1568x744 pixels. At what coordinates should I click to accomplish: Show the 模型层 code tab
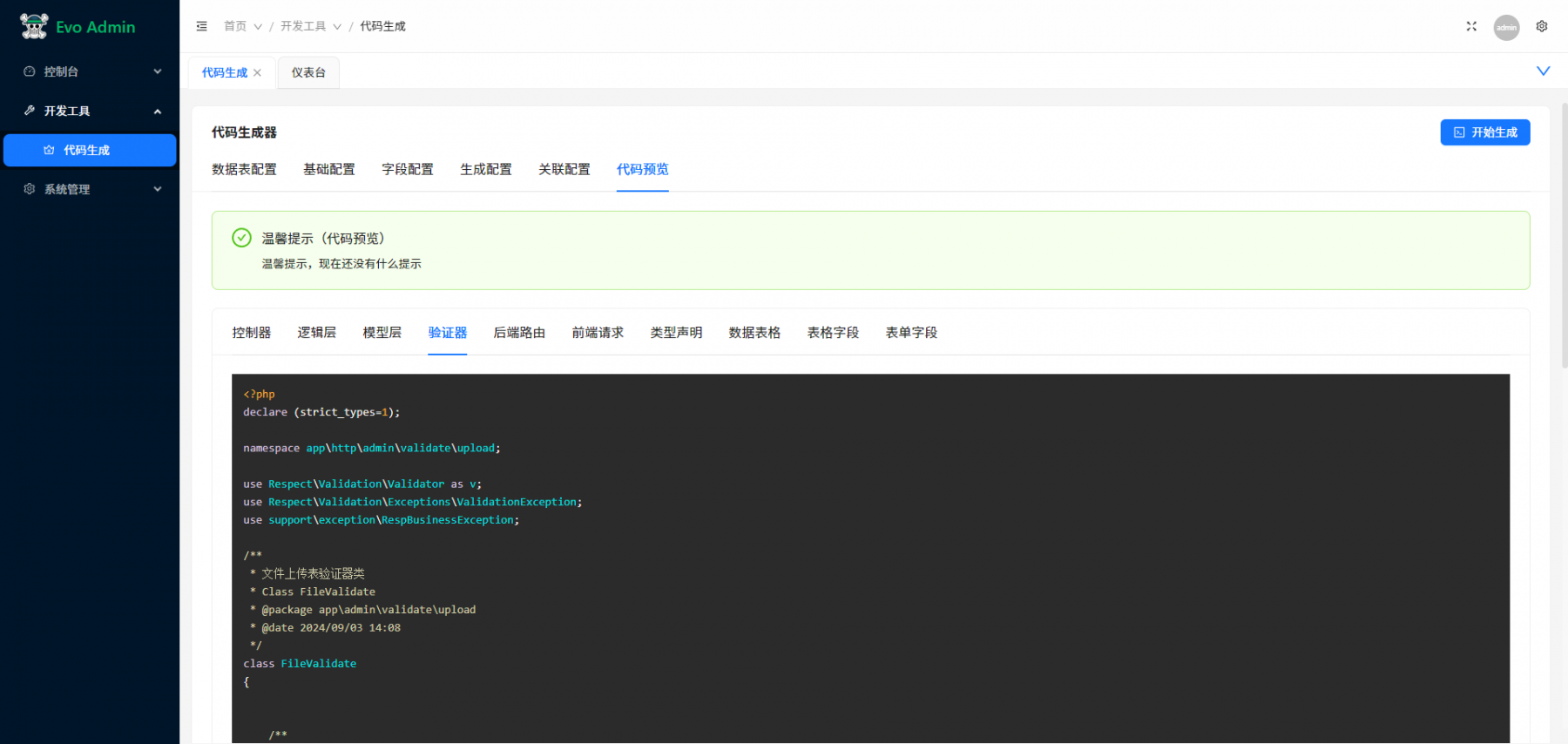(x=382, y=333)
